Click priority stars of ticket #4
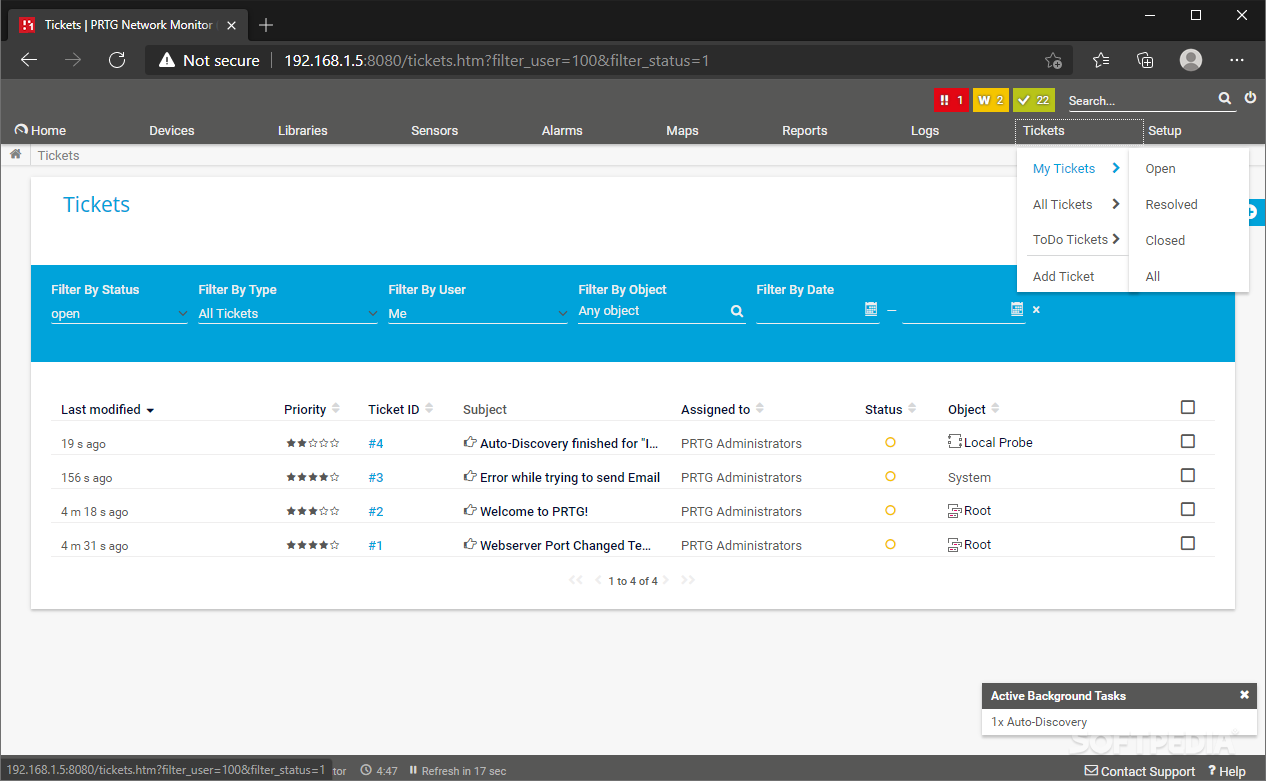This screenshot has height=781, width=1266. (x=312, y=443)
